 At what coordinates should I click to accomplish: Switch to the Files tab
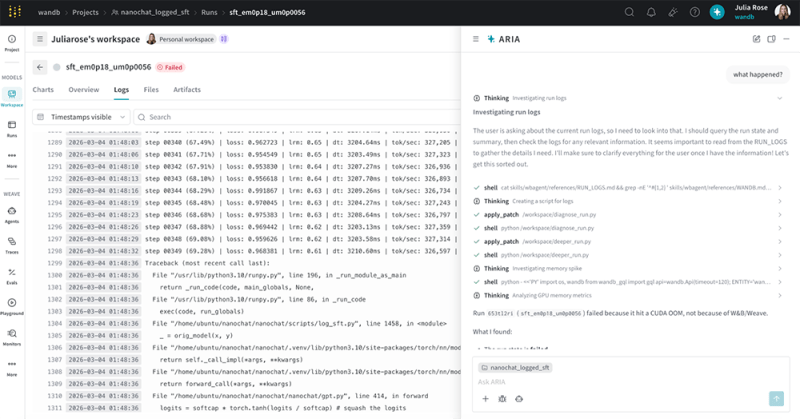pyautogui.click(x=151, y=89)
